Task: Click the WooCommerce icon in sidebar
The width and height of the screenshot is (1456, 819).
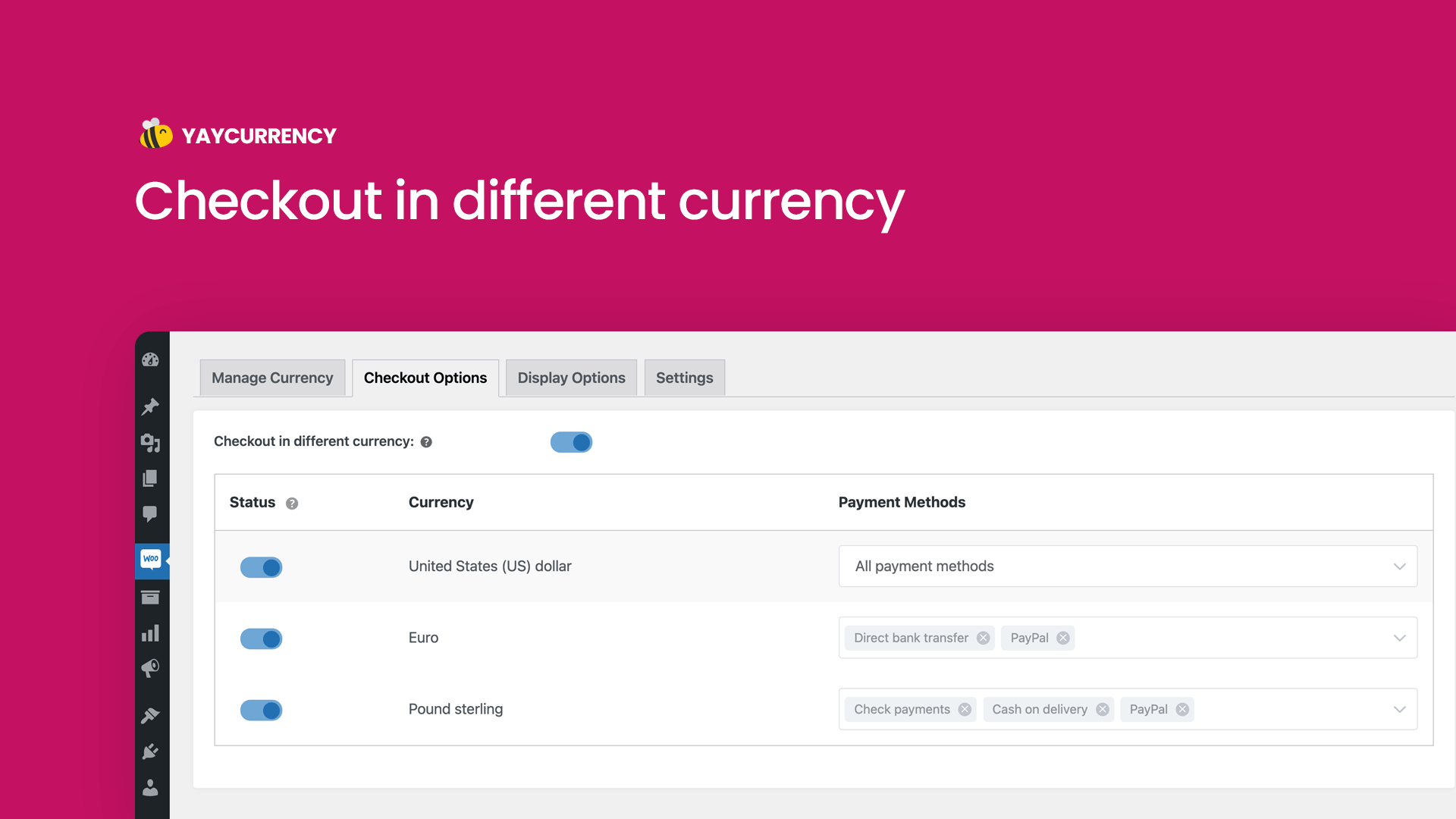Action: pos(152,558)
